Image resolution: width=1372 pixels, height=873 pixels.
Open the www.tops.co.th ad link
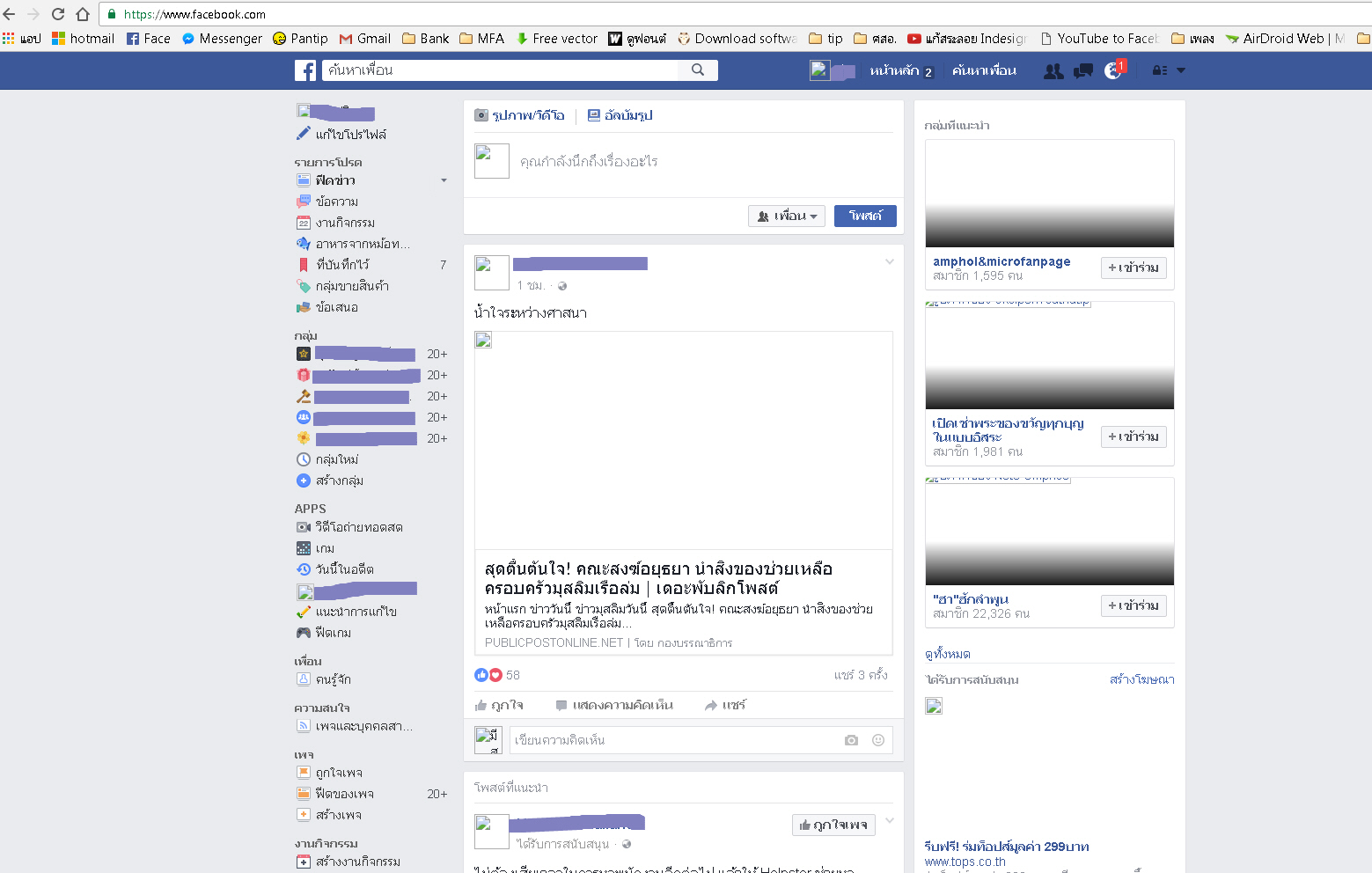(965, 862)
